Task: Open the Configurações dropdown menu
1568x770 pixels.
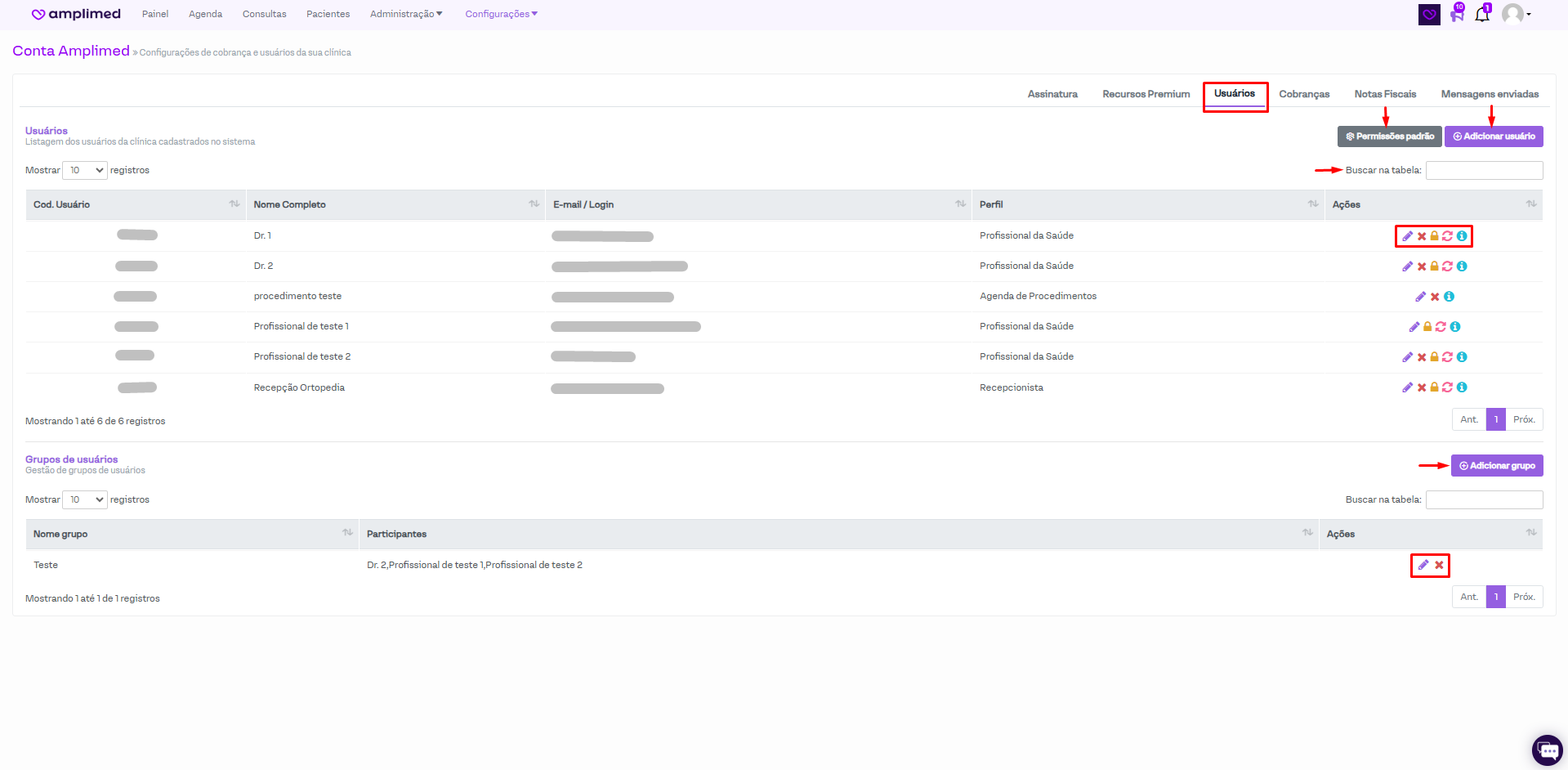Action: tap(501, 14)
